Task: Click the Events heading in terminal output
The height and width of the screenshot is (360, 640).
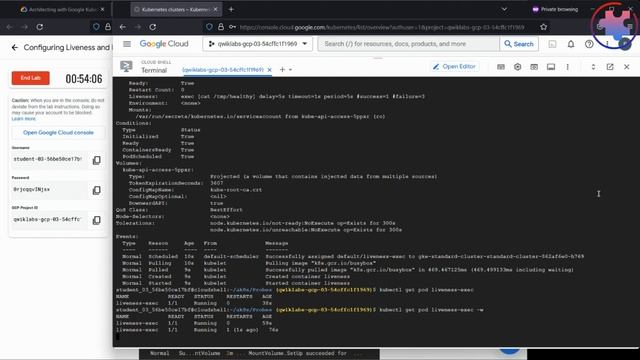Action: tap(127, 236)
